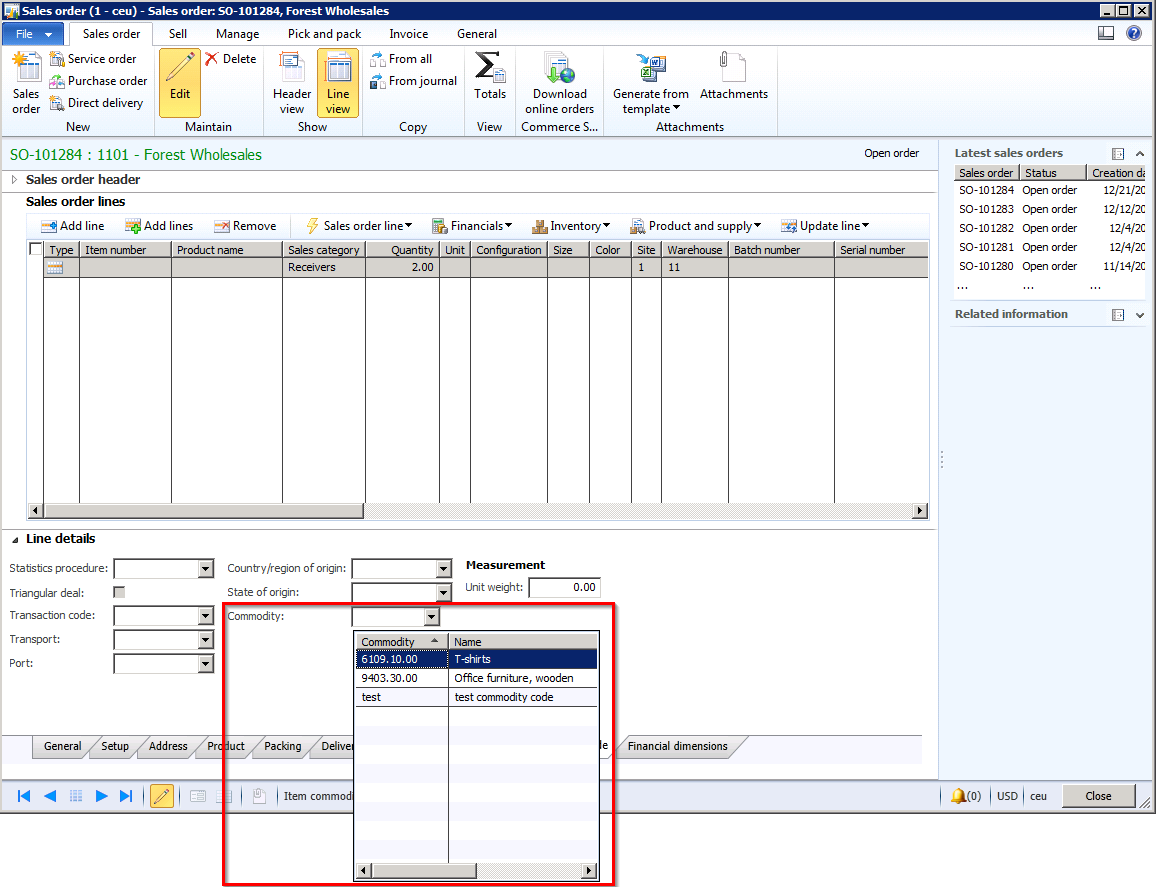Expand the Sales order header section
The image size is (1156, 887).
(x=14, y=180)
